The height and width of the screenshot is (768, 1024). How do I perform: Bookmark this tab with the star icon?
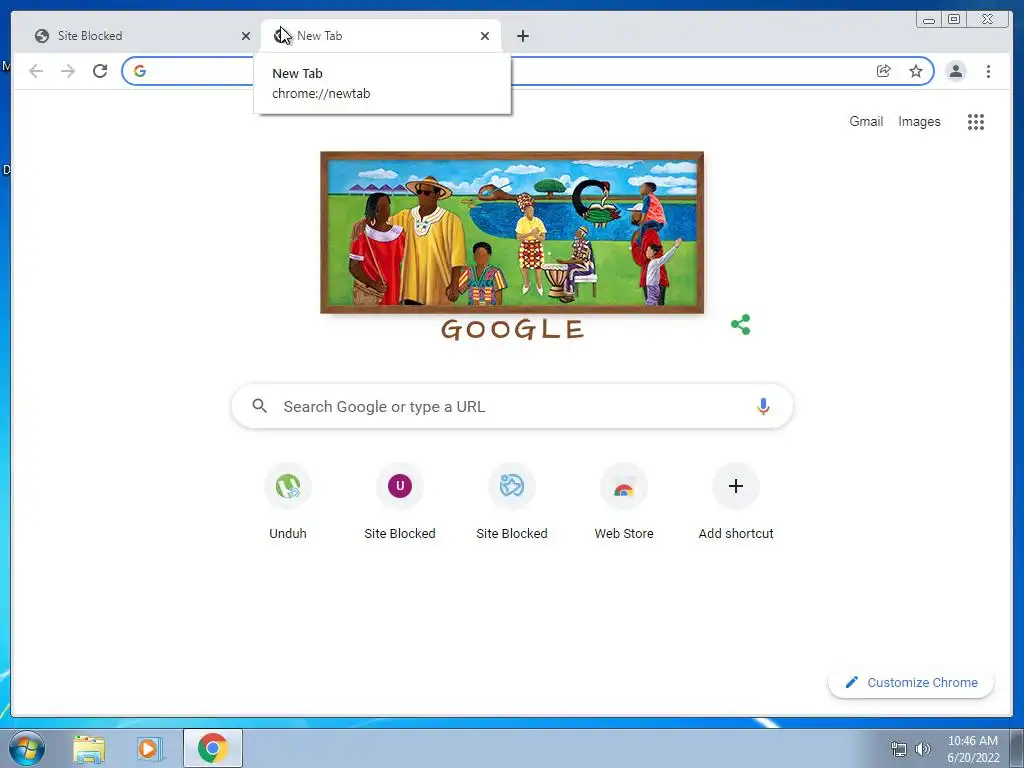[916, 71]
